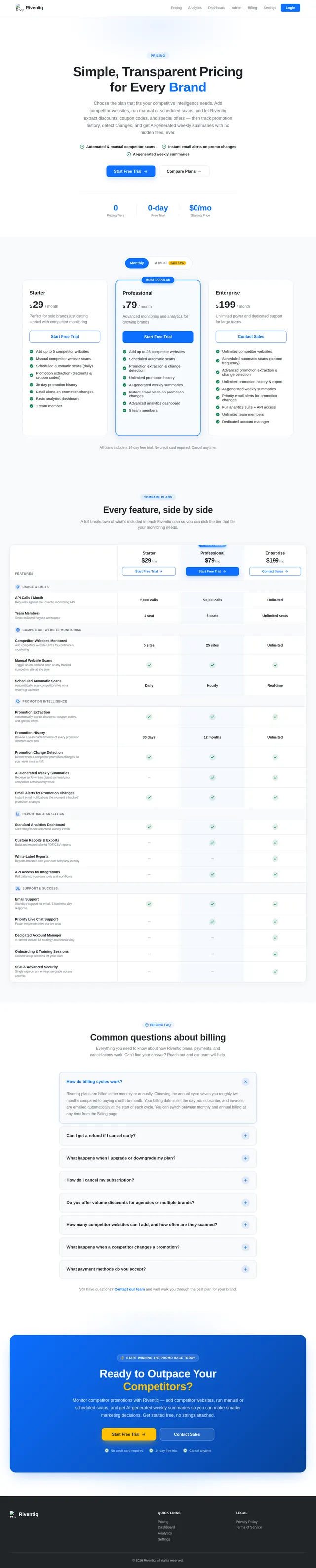Click checkmark for Promotion Extraction, Professional column
Image resolution: width=316 pixels, height=1568 pixels.
[212, 716]
